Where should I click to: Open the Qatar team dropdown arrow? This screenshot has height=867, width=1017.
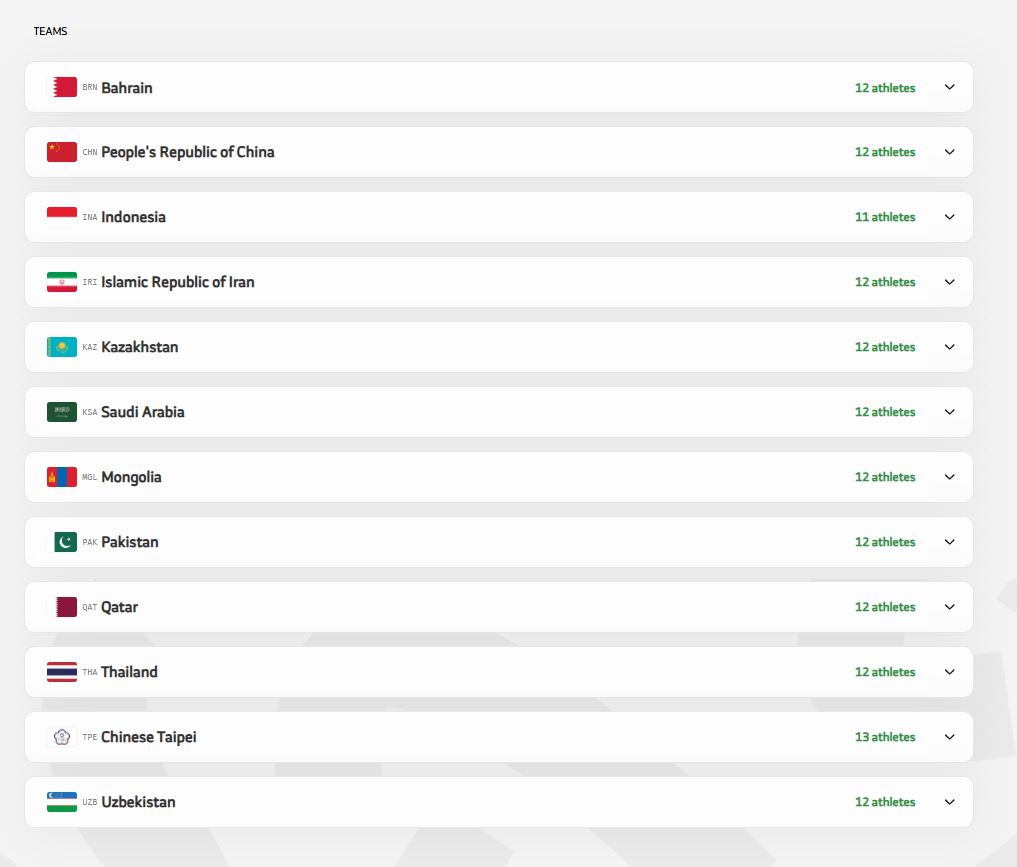click(x=949, y=607)
